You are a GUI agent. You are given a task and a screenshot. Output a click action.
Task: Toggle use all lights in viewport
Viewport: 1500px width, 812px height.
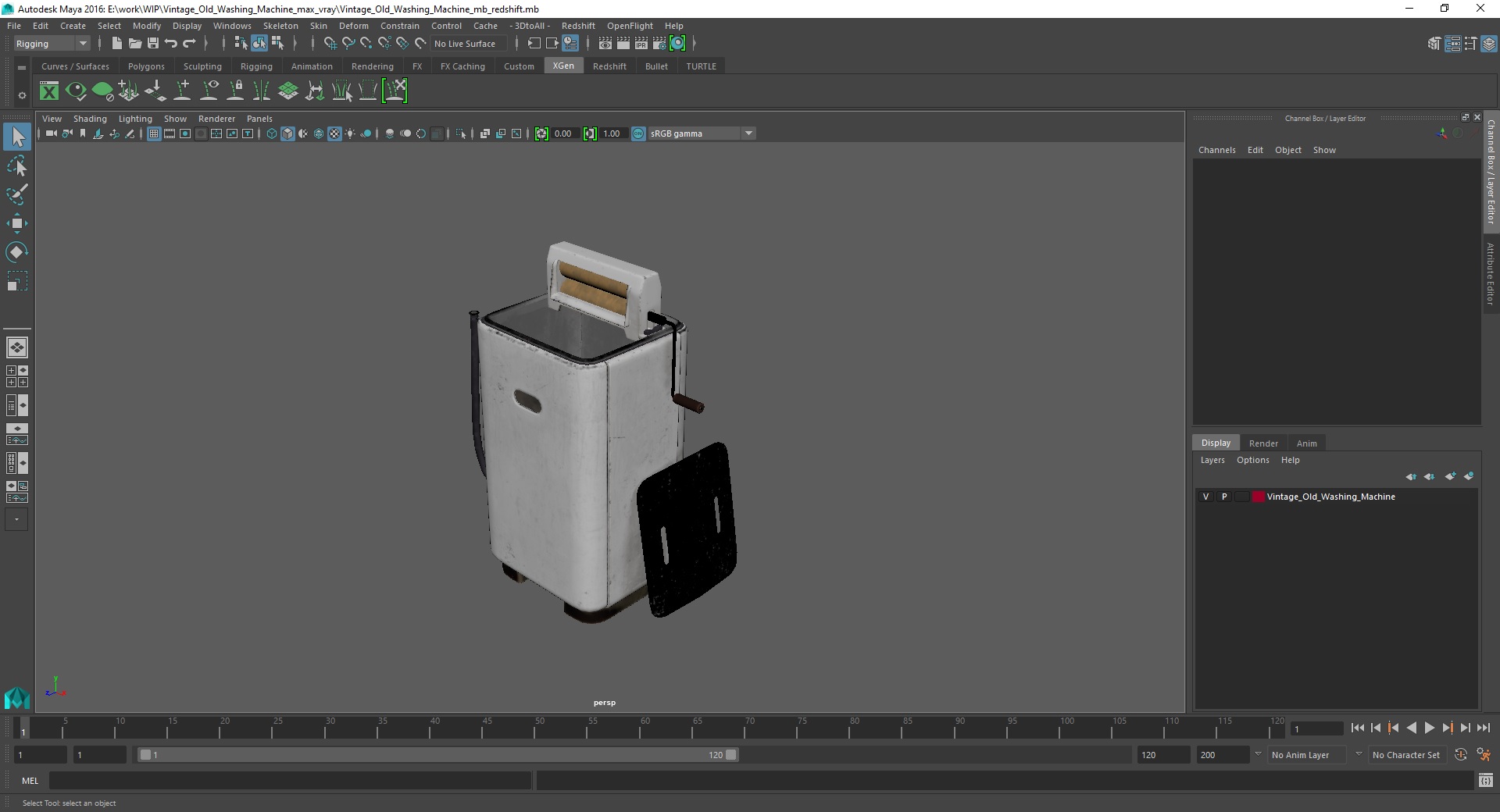coord(350,134)
